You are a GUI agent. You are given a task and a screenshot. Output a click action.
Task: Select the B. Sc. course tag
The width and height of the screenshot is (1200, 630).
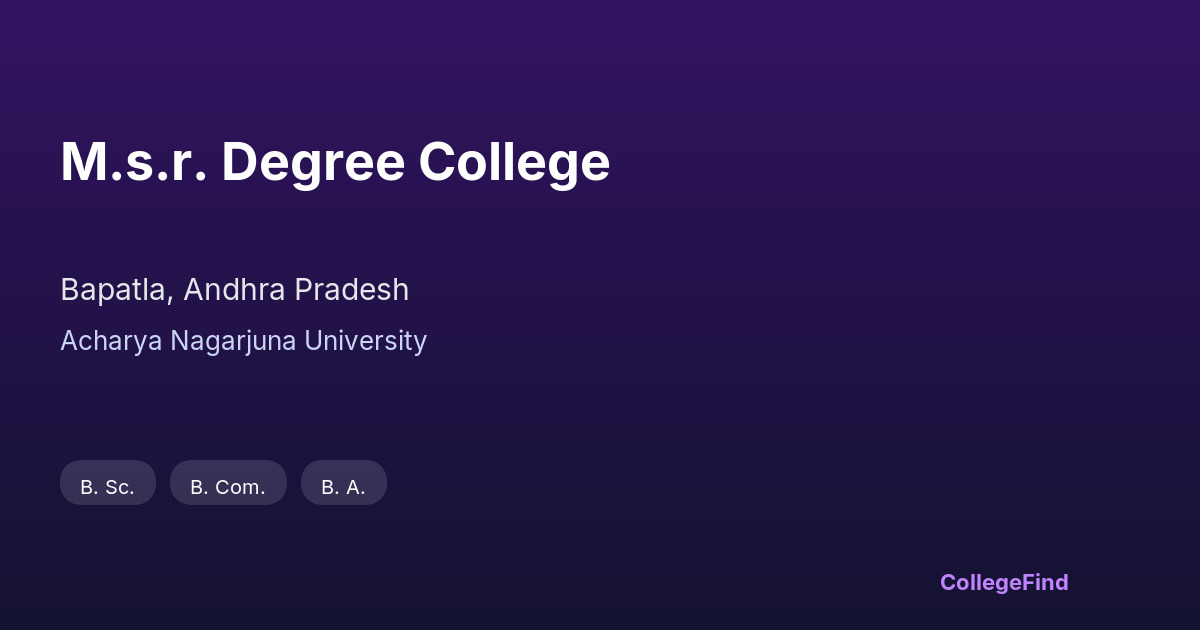point(108,483)
